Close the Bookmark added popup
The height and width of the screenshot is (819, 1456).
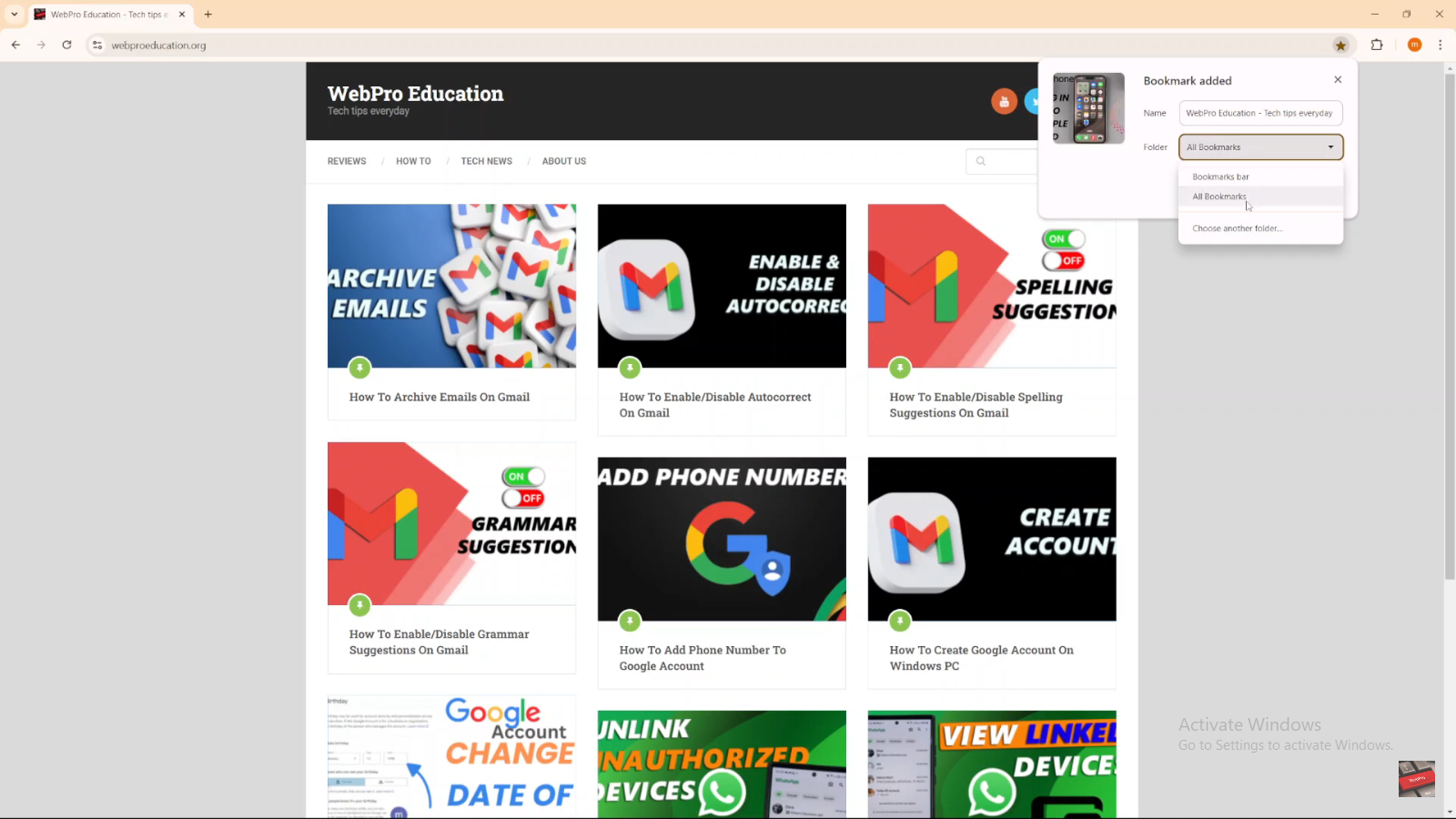[x=1338, y=80]
